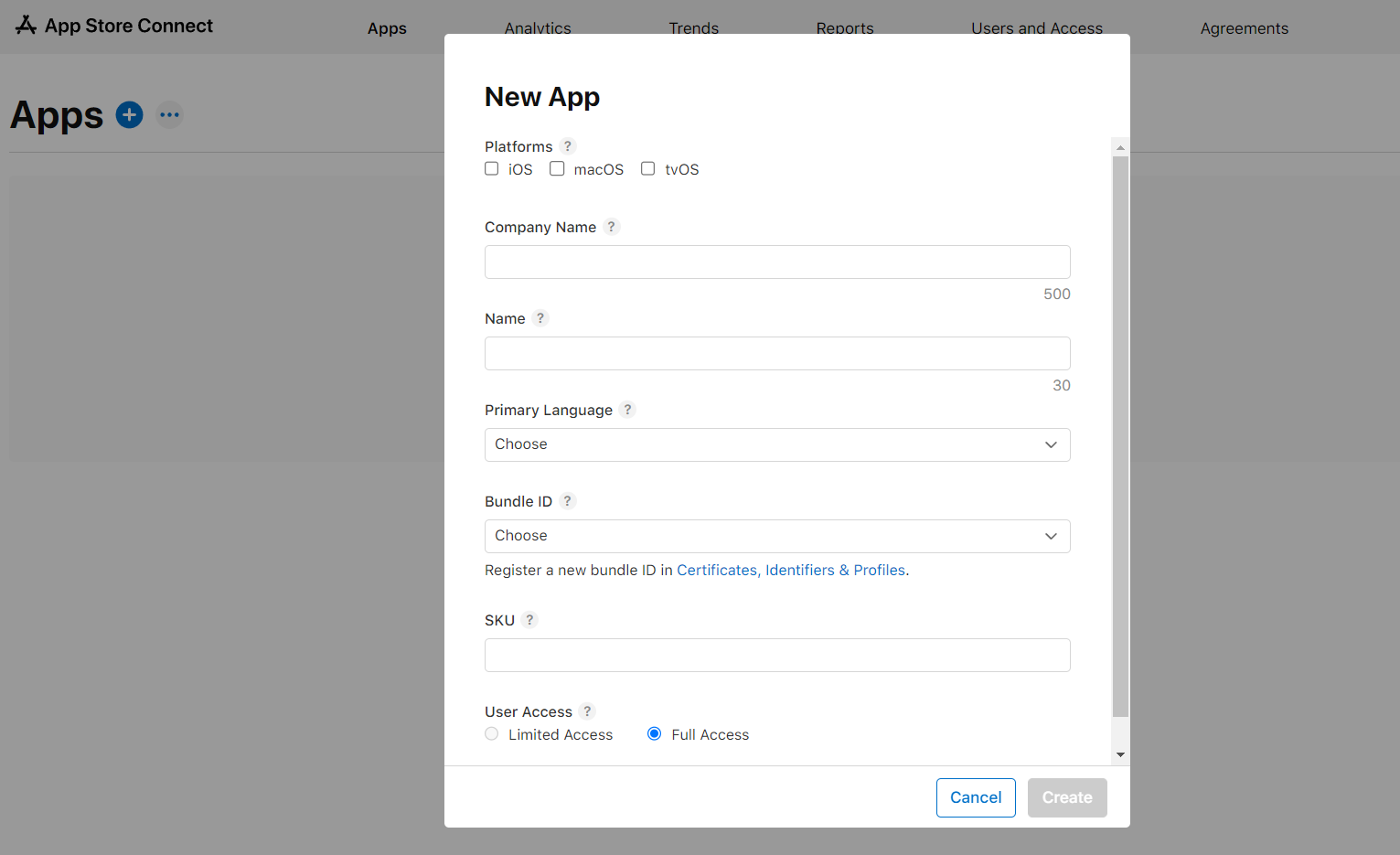Open the Bundle ID dropdown
This screenshot has height=855, width=1400.
[777, 536]
